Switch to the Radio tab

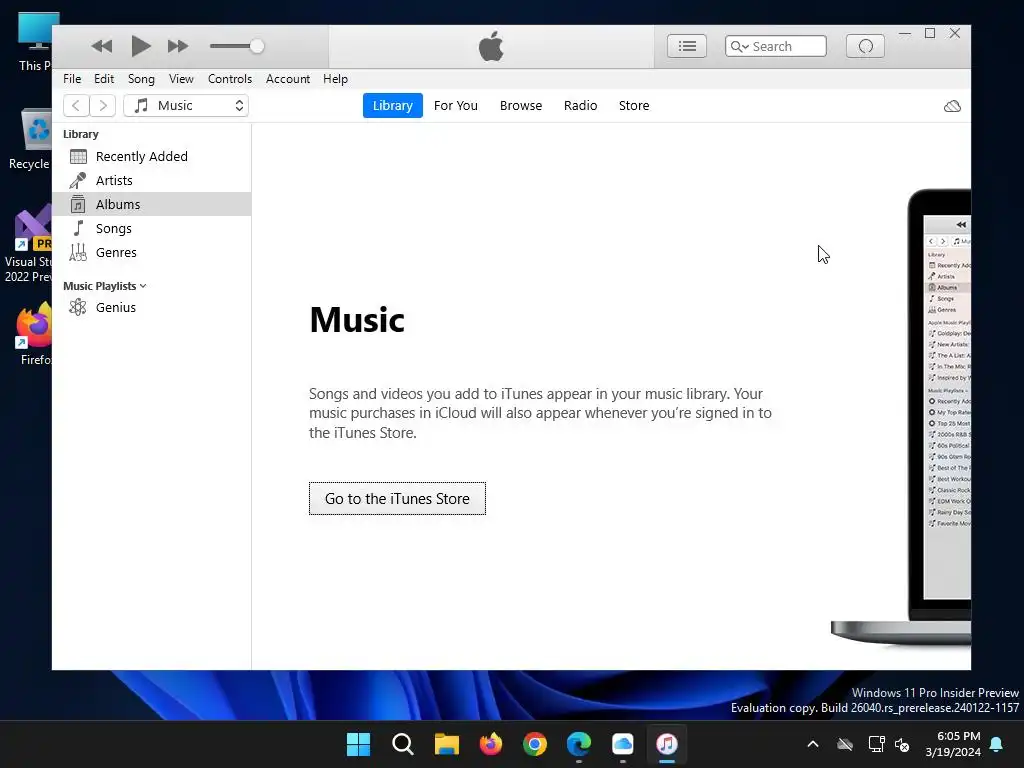pos(581,106)
